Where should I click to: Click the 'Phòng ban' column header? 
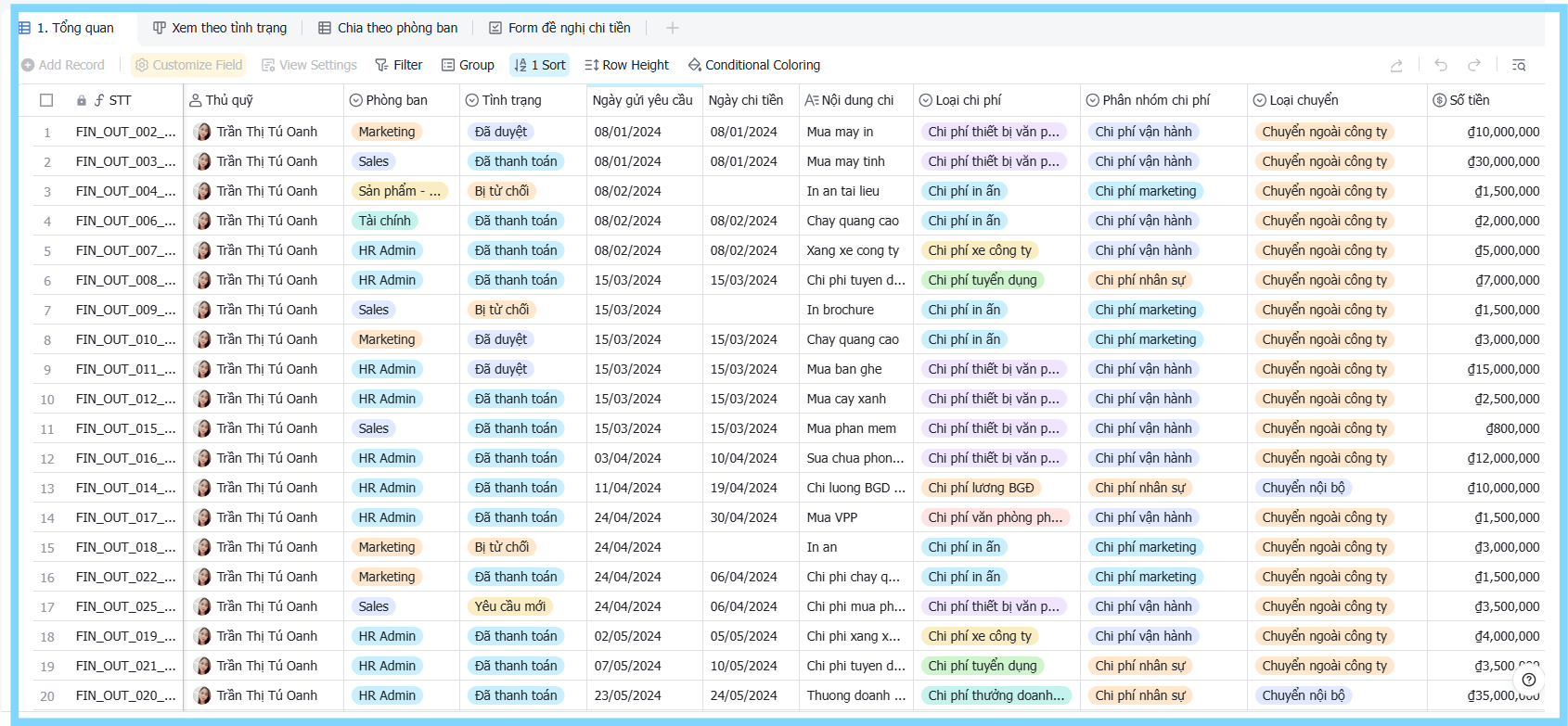401,100
